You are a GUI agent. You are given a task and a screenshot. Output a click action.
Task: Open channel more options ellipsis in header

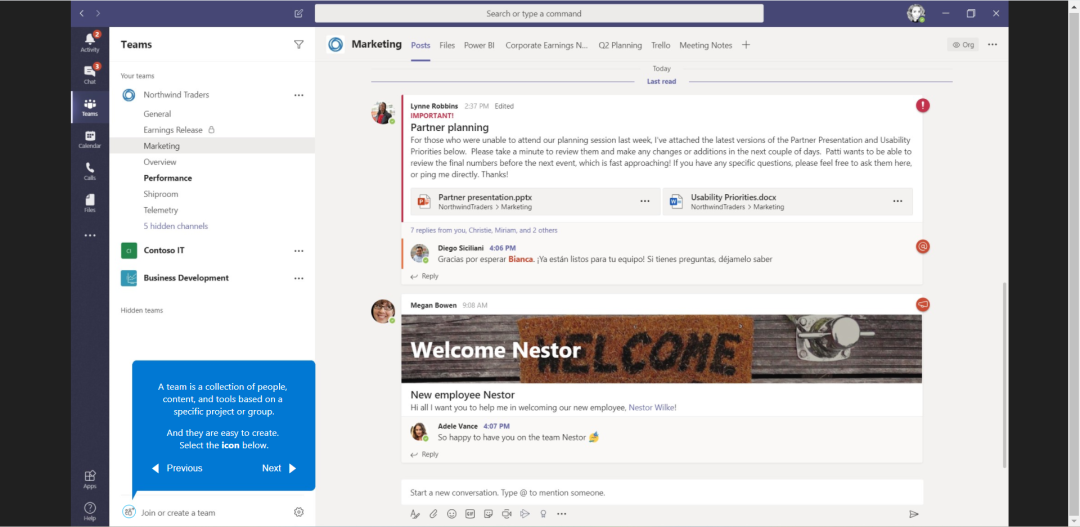992,44
